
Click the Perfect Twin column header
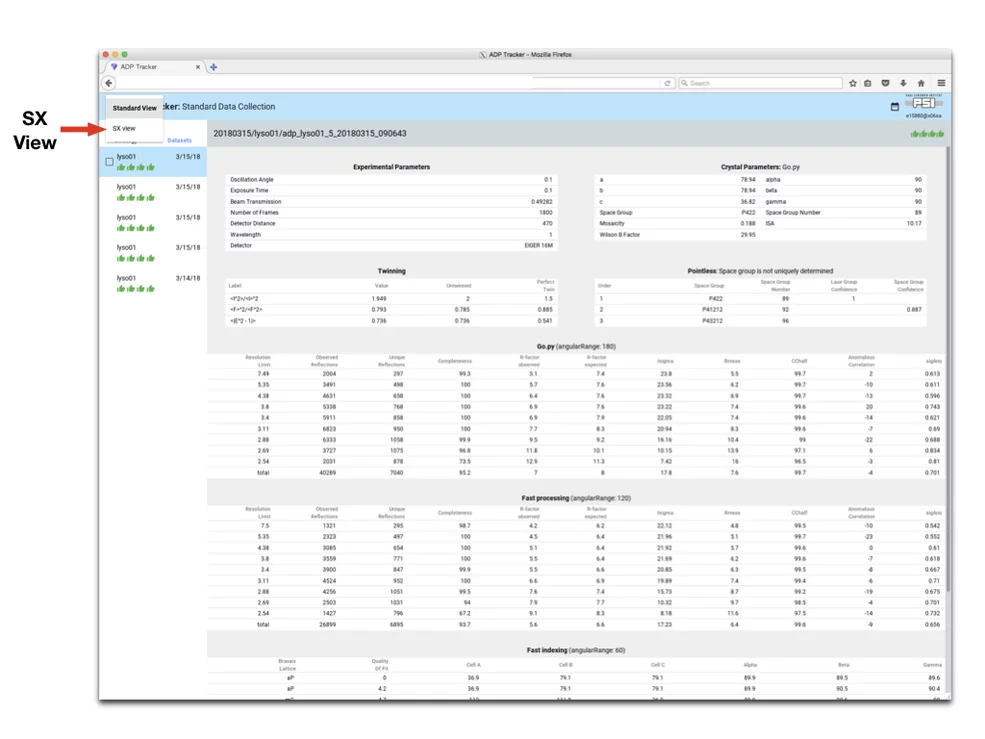pyautogui.click(x=546, y=286)
